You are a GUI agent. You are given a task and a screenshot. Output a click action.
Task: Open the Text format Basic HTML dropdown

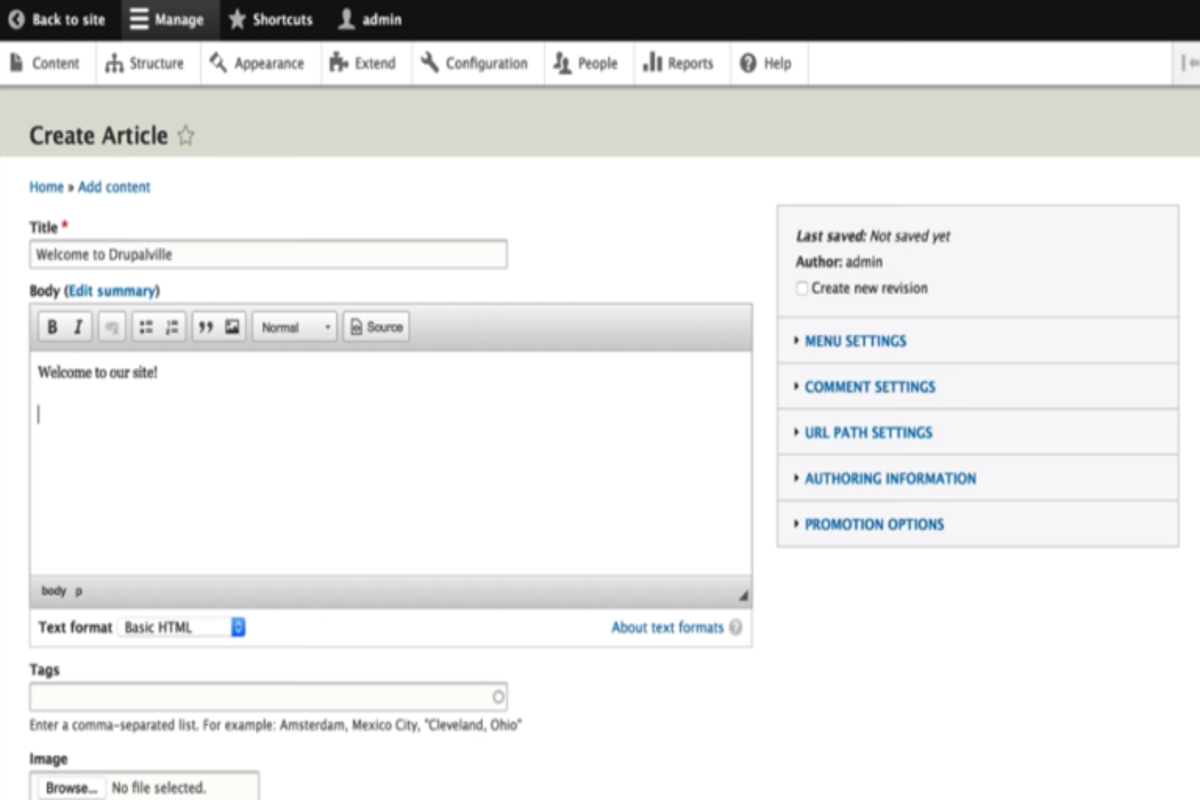tap(182, 627)
